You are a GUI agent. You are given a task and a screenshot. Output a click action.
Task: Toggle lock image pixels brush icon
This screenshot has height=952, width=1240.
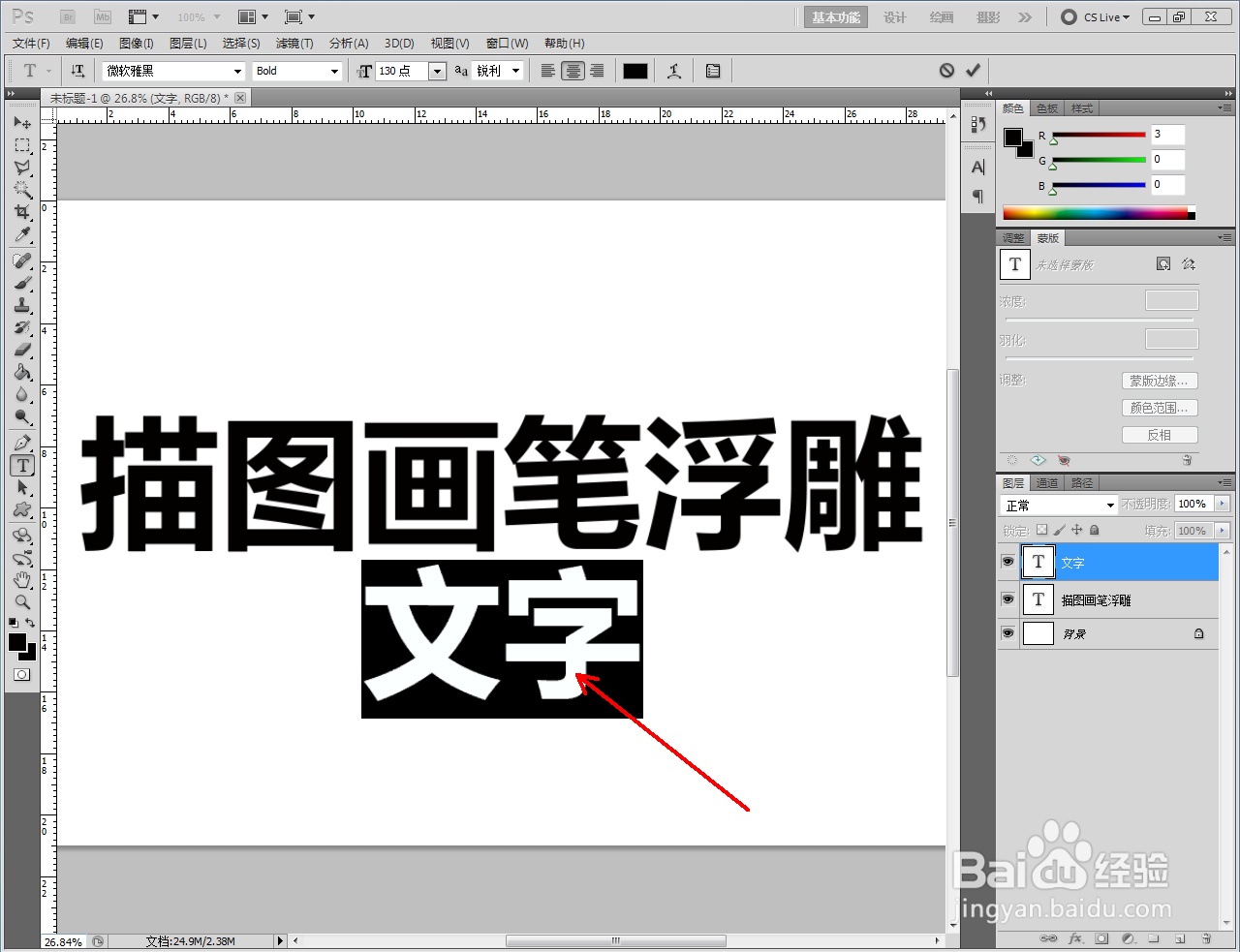[1059, 530]
